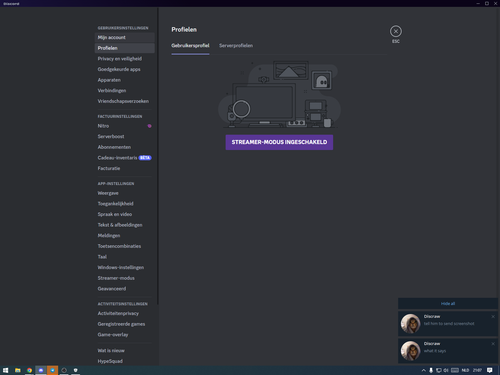
Task: Open HypeSquad settings
Action: (x=125, y=361)
